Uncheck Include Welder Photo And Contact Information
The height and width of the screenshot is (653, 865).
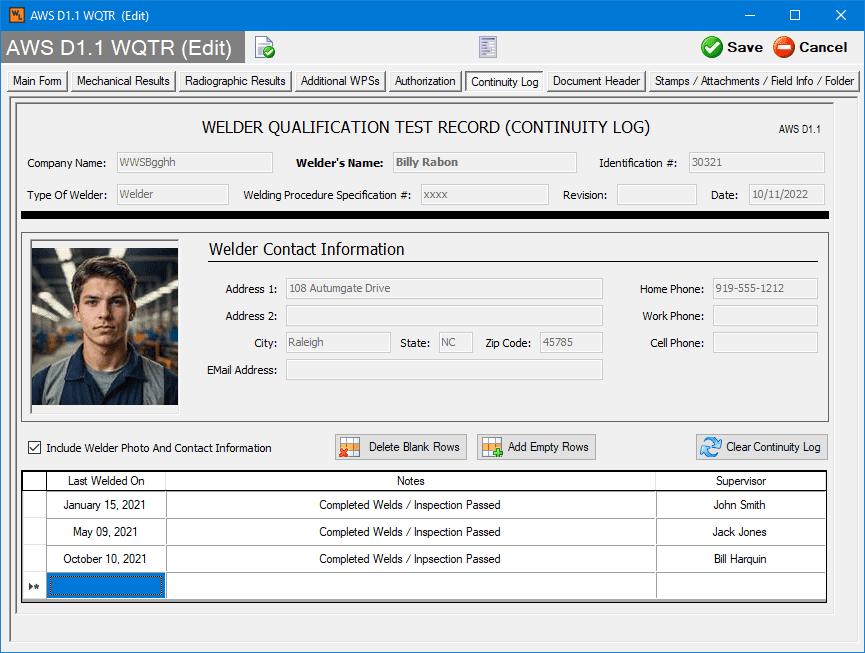point(34,447)
